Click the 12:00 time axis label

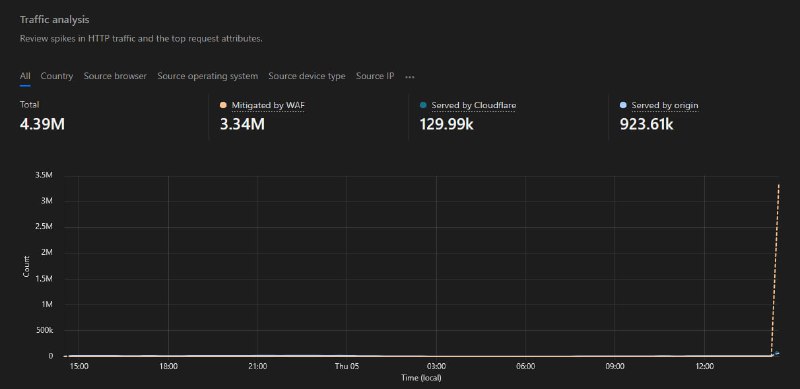point(705,366)
